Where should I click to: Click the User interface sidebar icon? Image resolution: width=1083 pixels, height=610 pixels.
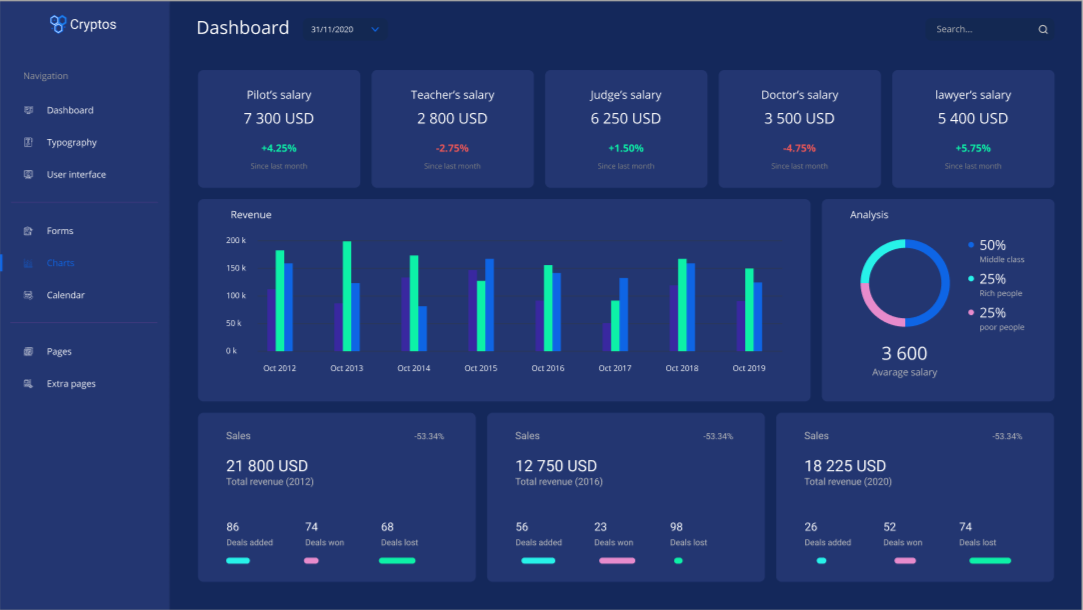coord(28,174)
